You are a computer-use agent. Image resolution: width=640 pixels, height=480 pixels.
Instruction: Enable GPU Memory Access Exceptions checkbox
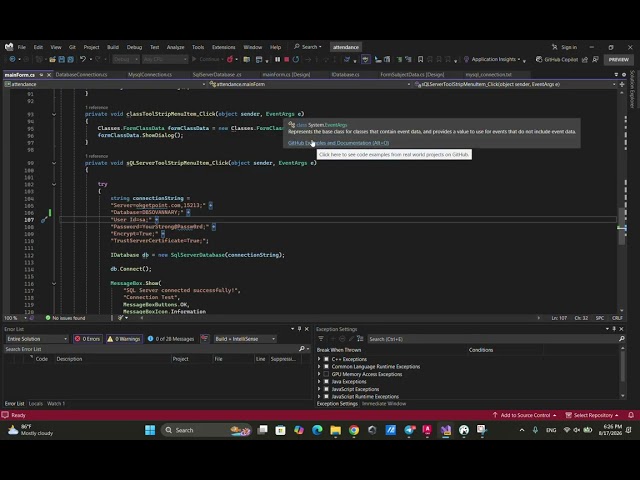point(326,374)
